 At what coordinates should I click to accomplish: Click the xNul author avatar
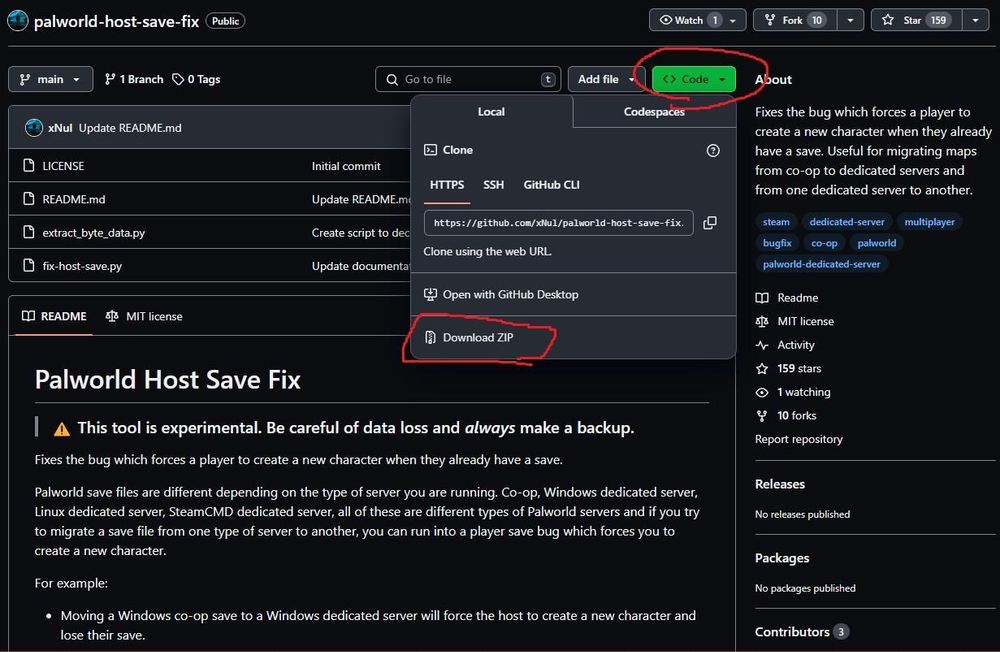pyautogui.click(x=32, y=128)
